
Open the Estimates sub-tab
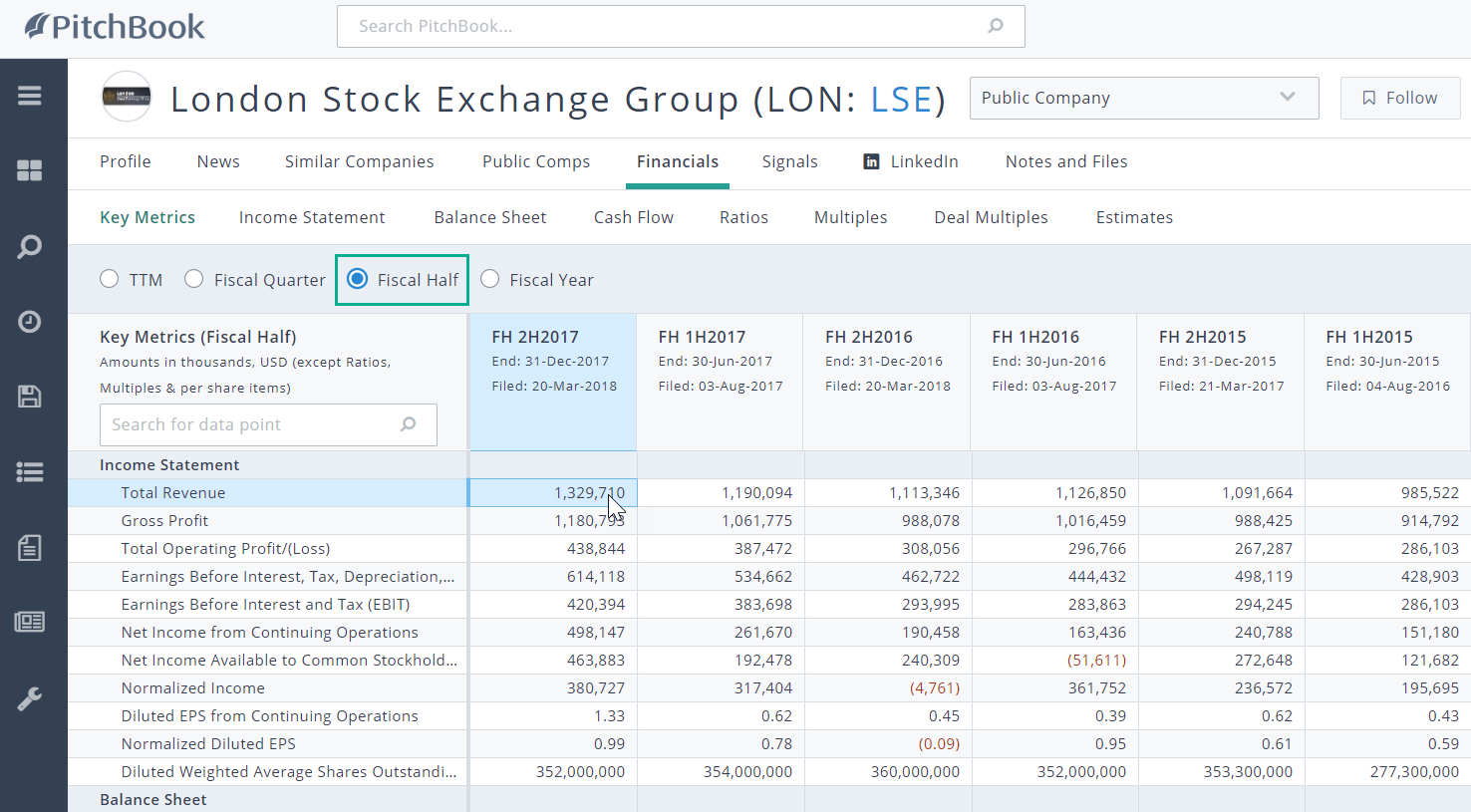pyautogui.click(x=1134, y=217)
